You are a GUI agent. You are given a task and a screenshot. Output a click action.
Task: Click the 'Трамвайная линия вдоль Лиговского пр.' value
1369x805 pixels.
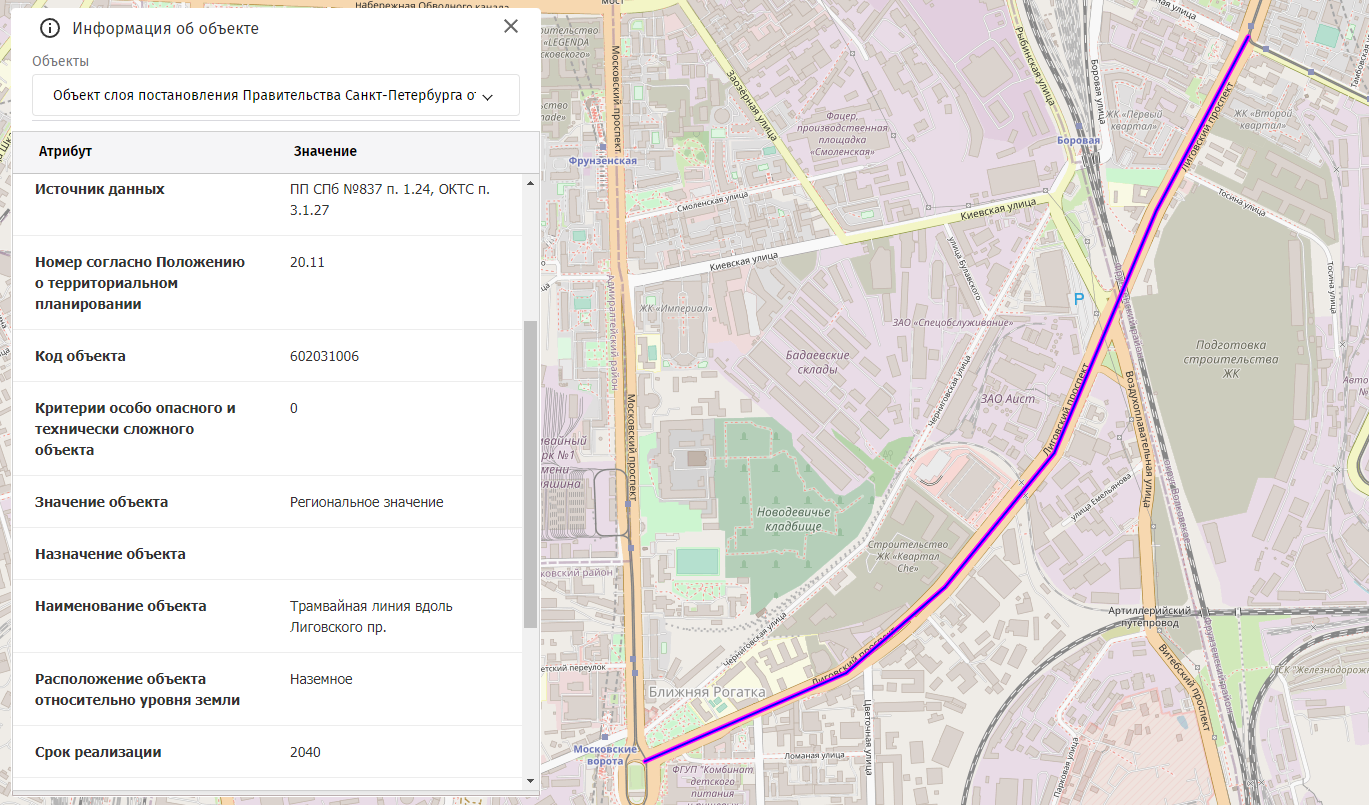371,617
